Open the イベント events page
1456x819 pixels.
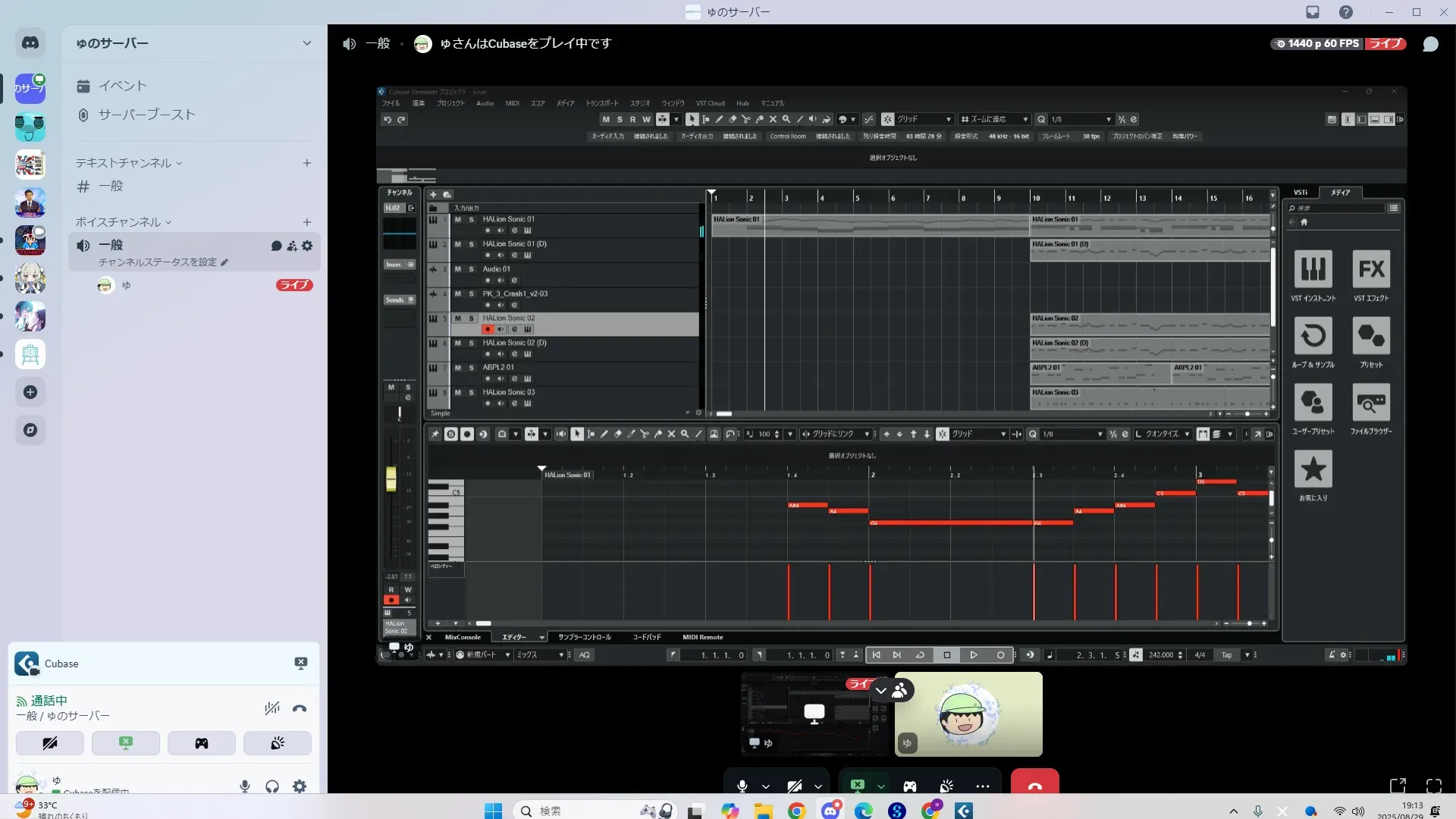click(x=122, y=86)
